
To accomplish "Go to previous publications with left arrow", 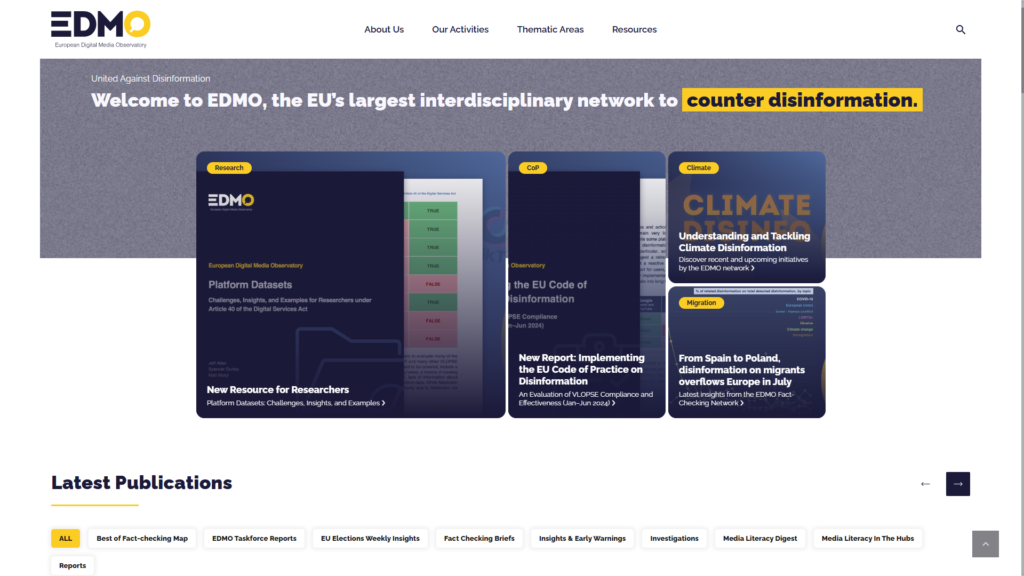I will click(x=925, y=484).
